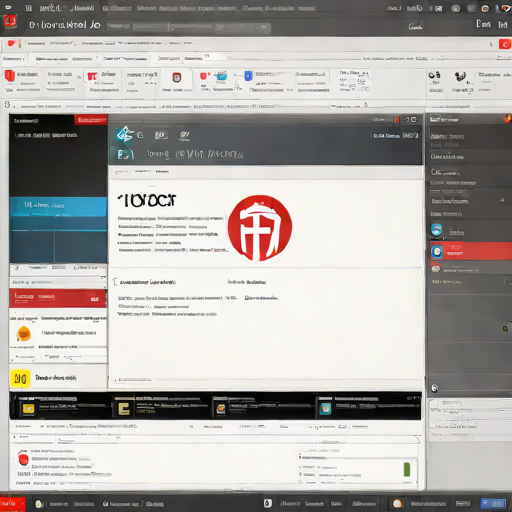Select the first yellow thumbnail in the black strip
Image resolution: width=512 pixels, height=512 pixels.
click(28, 409)
